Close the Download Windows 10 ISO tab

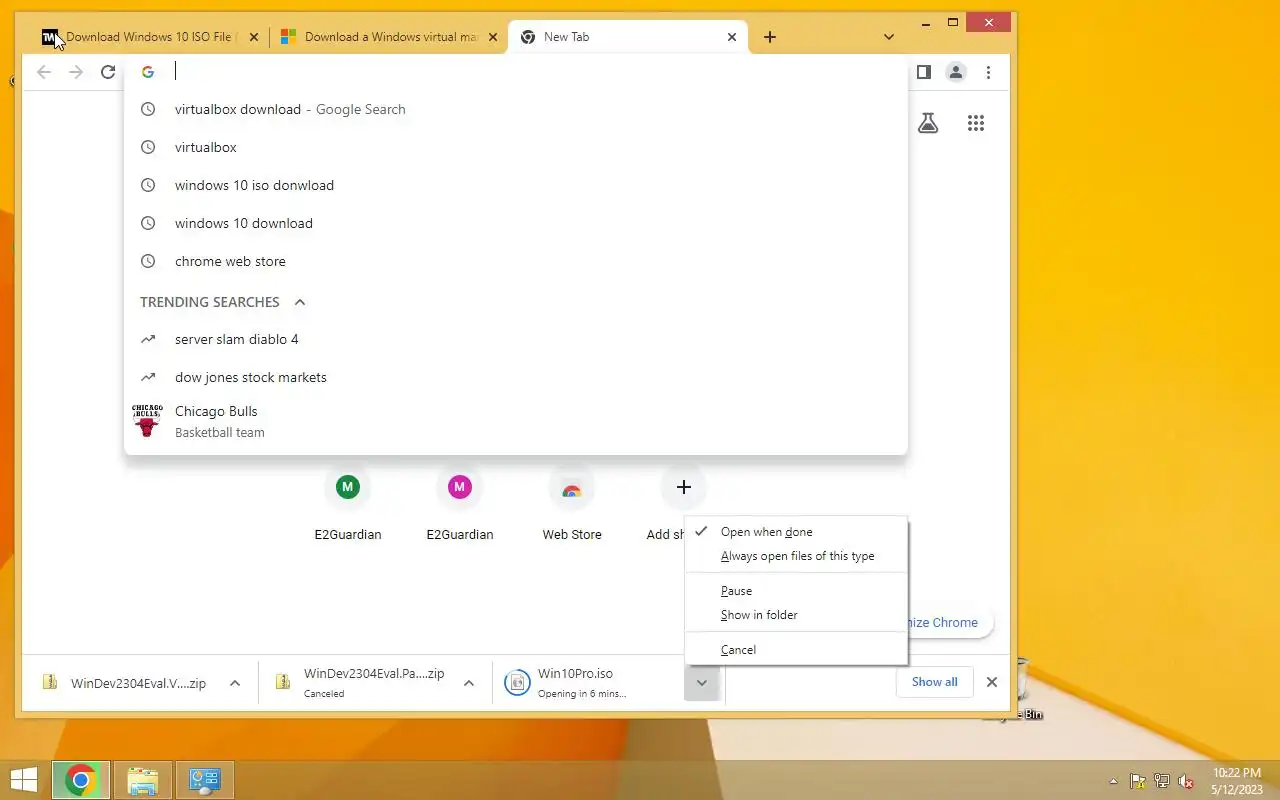254,37
